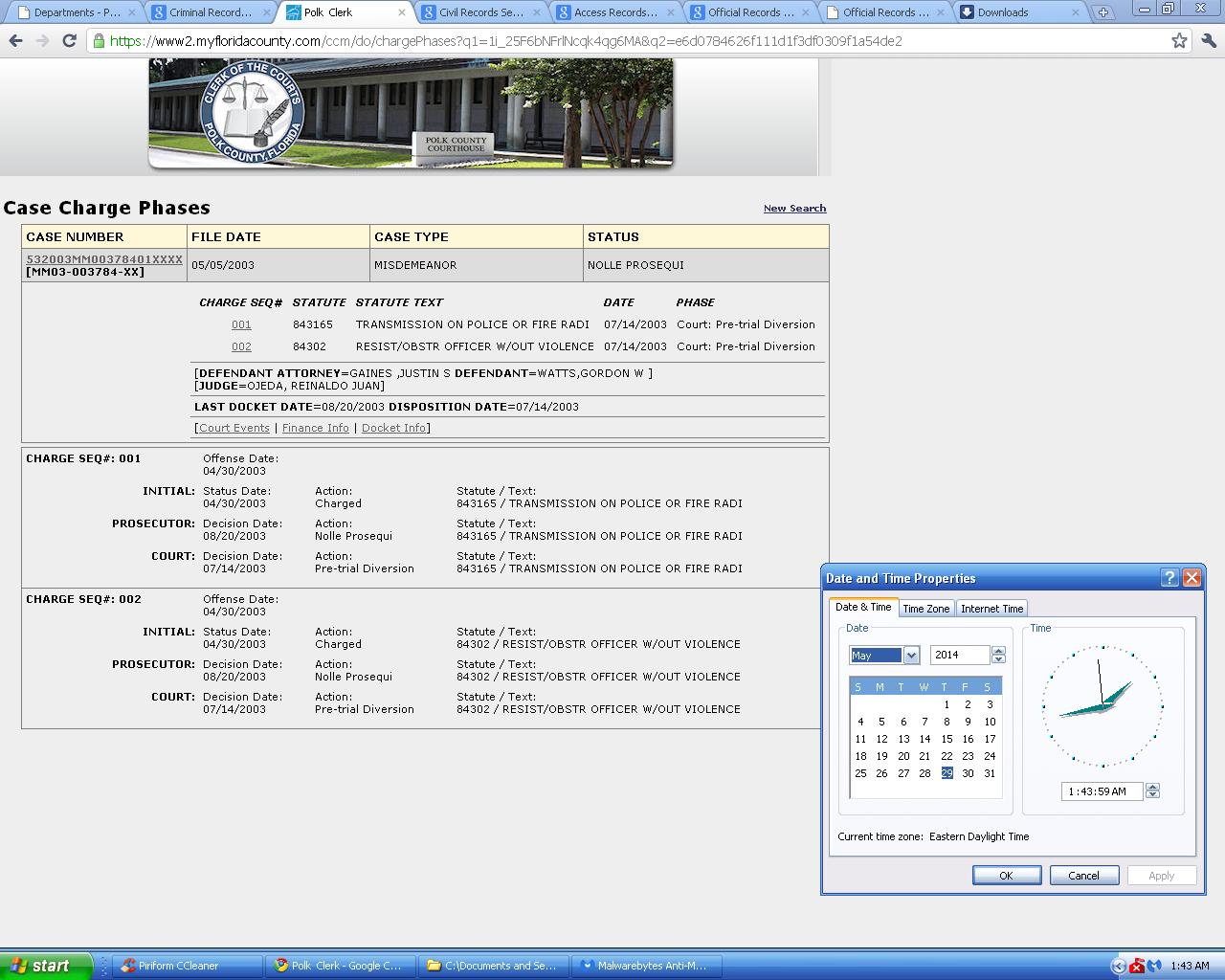Click the Polk County Clerk of Courts seal
1225x980 pixels.
point(252,113)
